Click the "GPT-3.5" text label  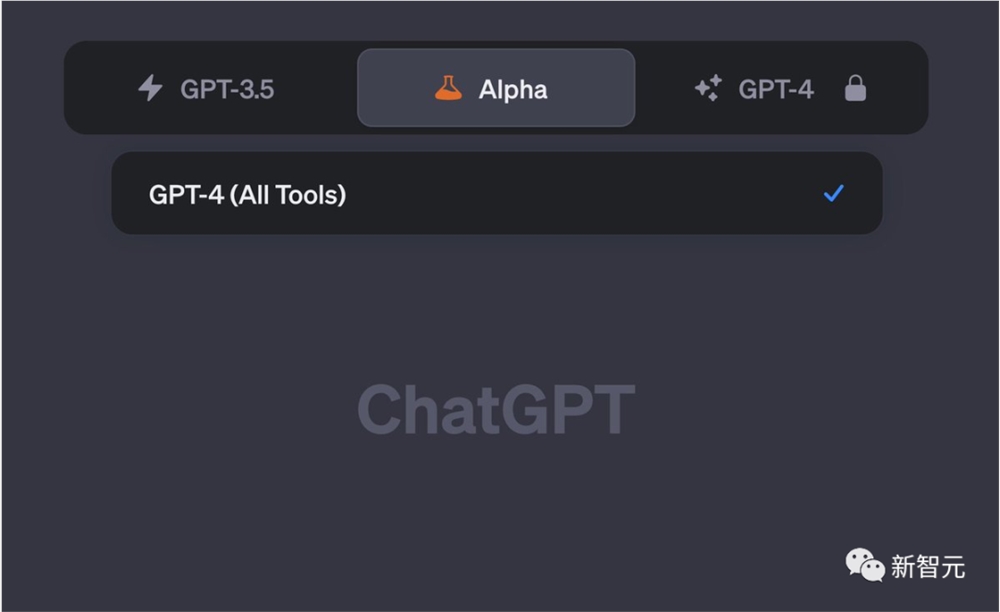227,89
